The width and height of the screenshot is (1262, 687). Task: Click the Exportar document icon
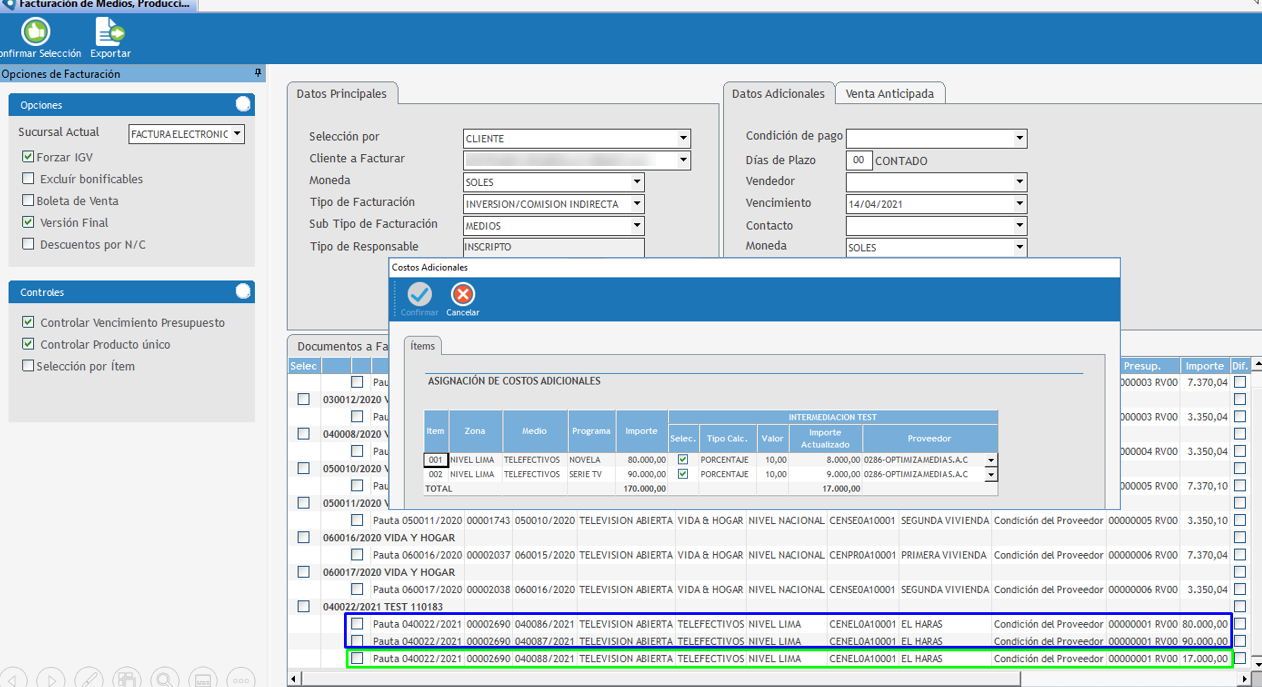pyautogui.click(x=110, y=33)
